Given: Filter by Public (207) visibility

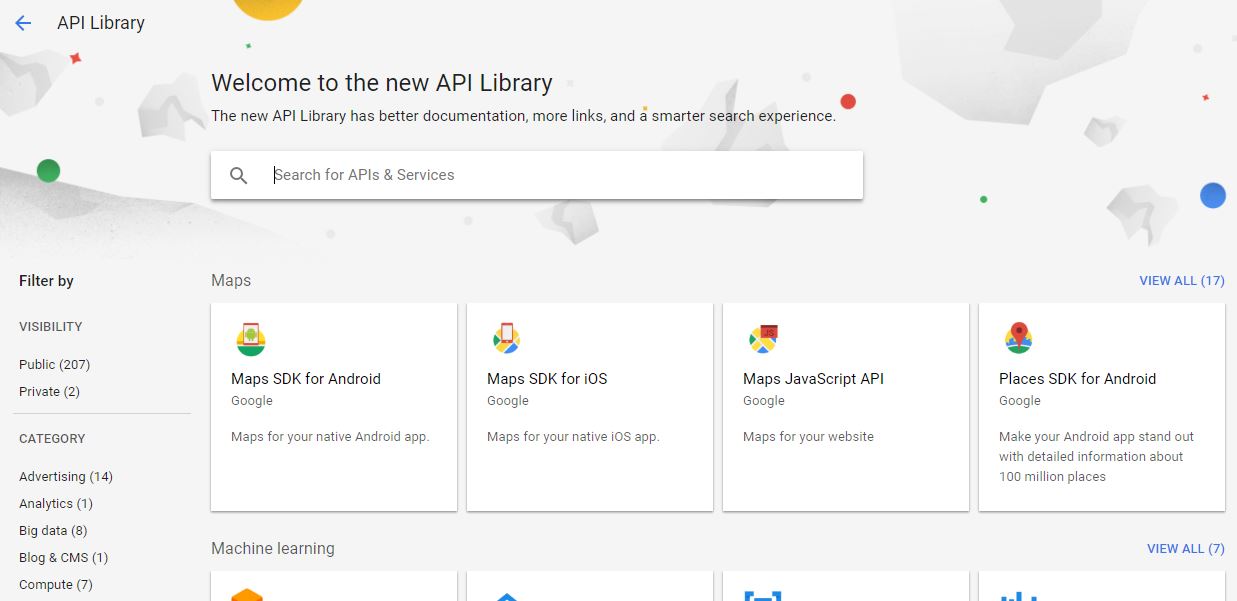Looking at the screenshot, I should (54, 365).
